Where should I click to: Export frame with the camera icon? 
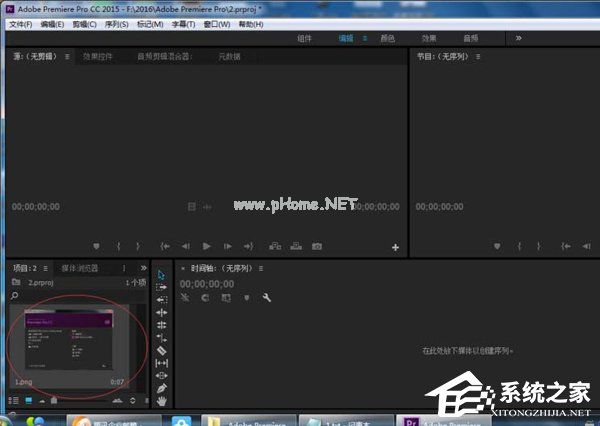pyautogui.click(x=317, y=246)
